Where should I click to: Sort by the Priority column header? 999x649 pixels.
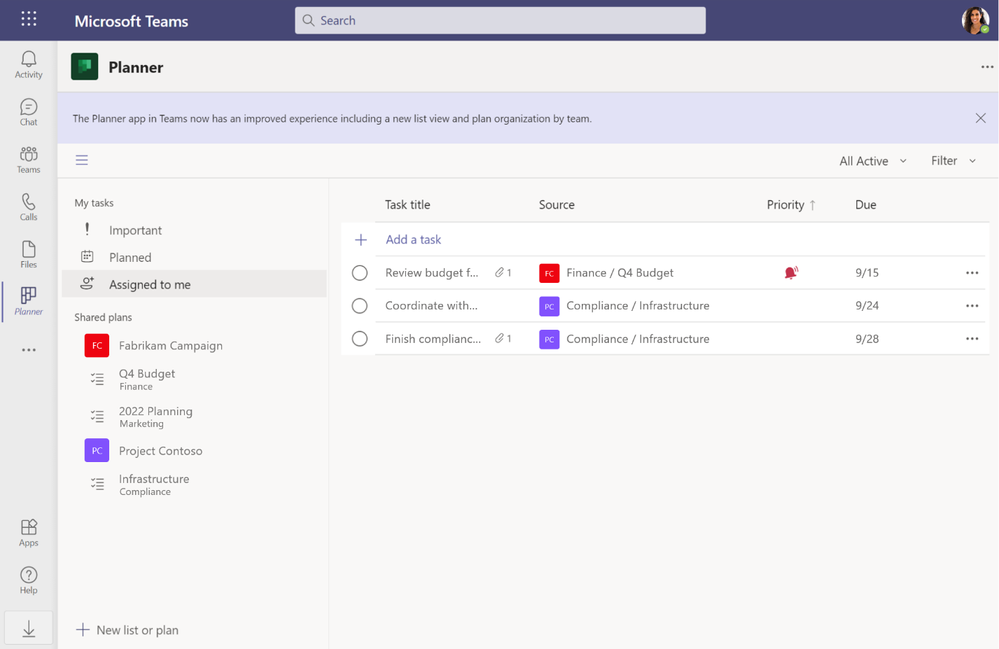tap(791, 204)
